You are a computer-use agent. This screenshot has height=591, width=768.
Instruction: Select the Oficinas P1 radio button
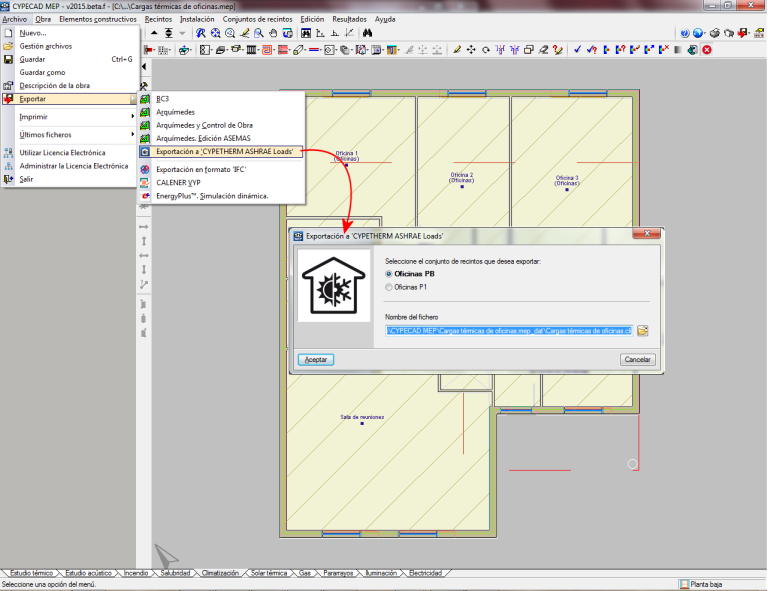pos(389,287)
